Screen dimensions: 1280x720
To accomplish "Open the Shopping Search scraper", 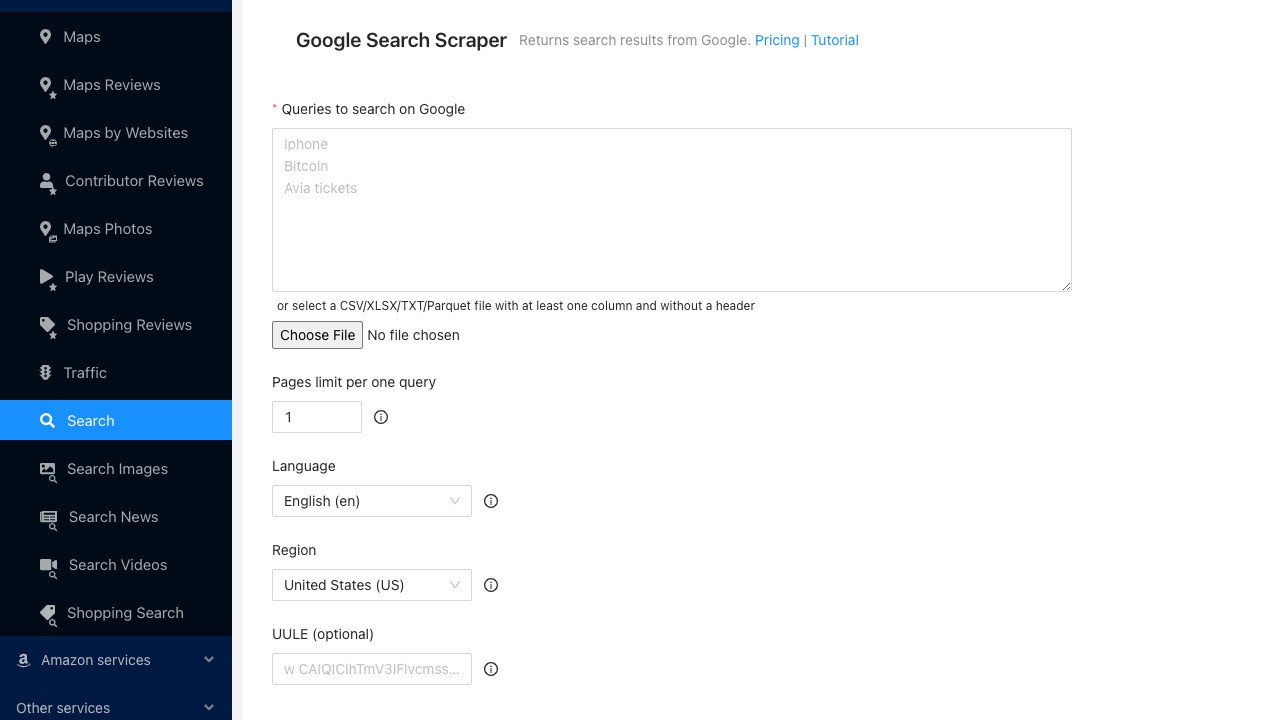I will [125, 613].
